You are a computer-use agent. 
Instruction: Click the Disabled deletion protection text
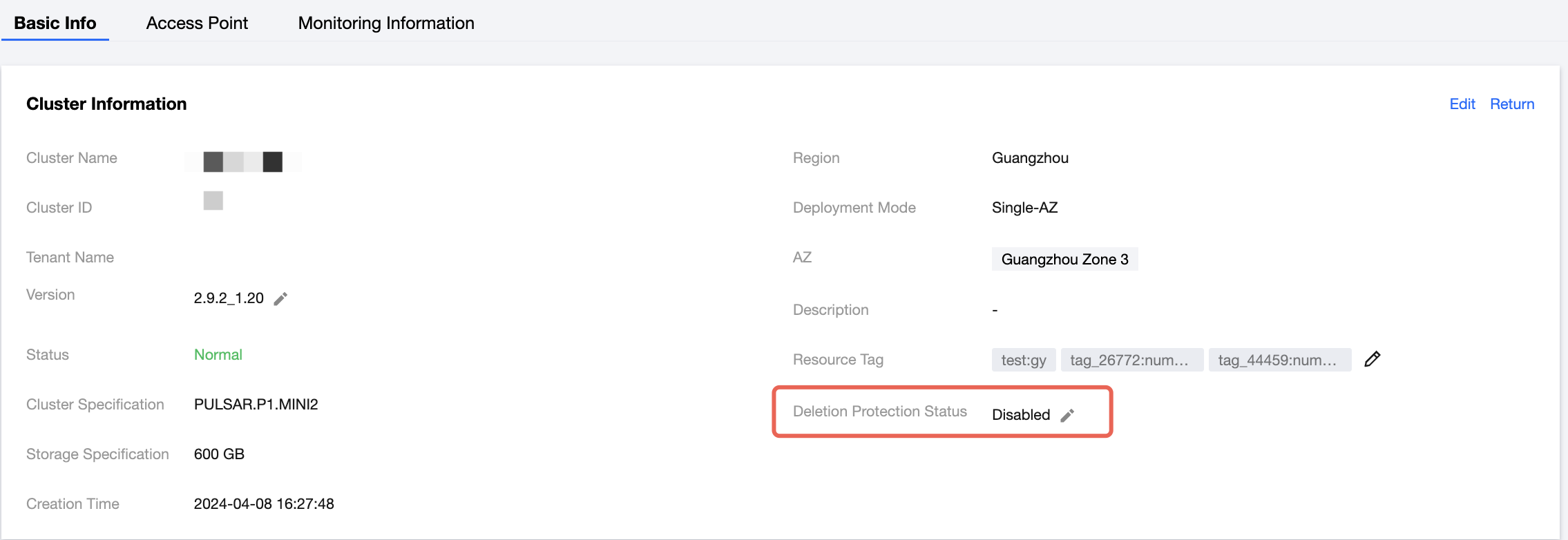click(1021, 414)
